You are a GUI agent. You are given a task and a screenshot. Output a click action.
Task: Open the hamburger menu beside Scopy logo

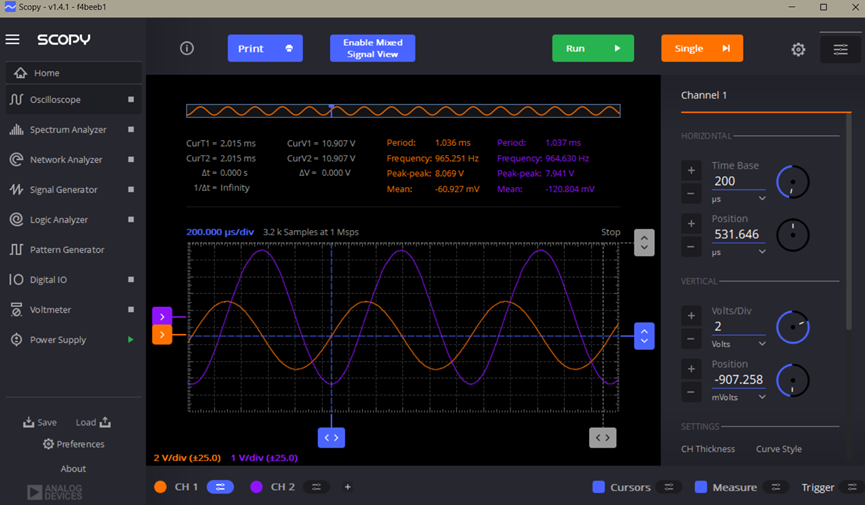click(12, 40)
